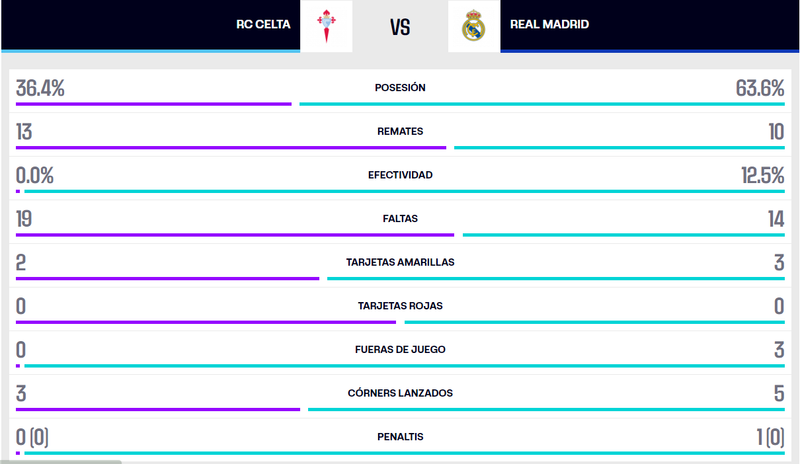Click the Córners Lanzados label

coord(400,393)
